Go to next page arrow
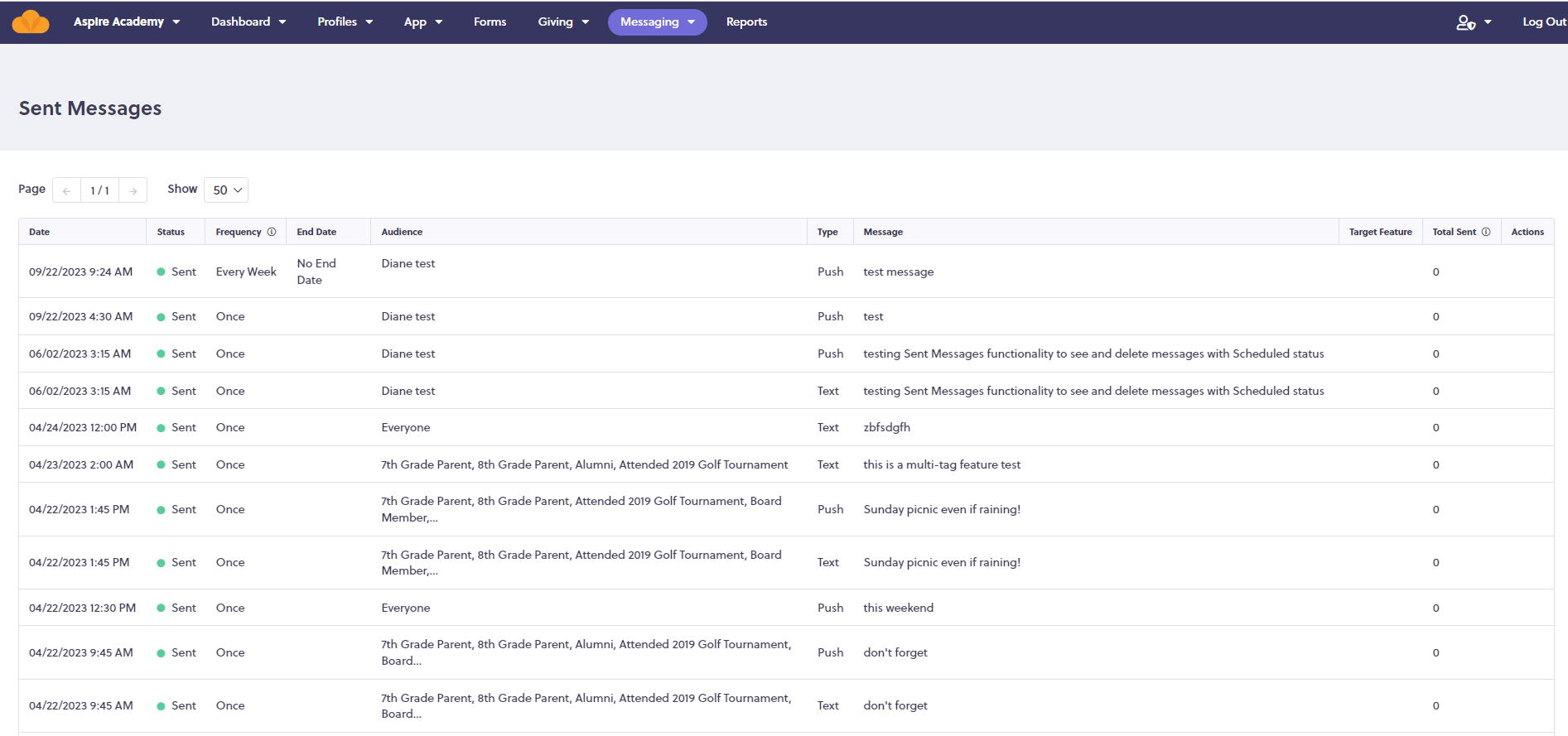The height and width of the screenshot is (736, 1568). [x=133, y=190]
